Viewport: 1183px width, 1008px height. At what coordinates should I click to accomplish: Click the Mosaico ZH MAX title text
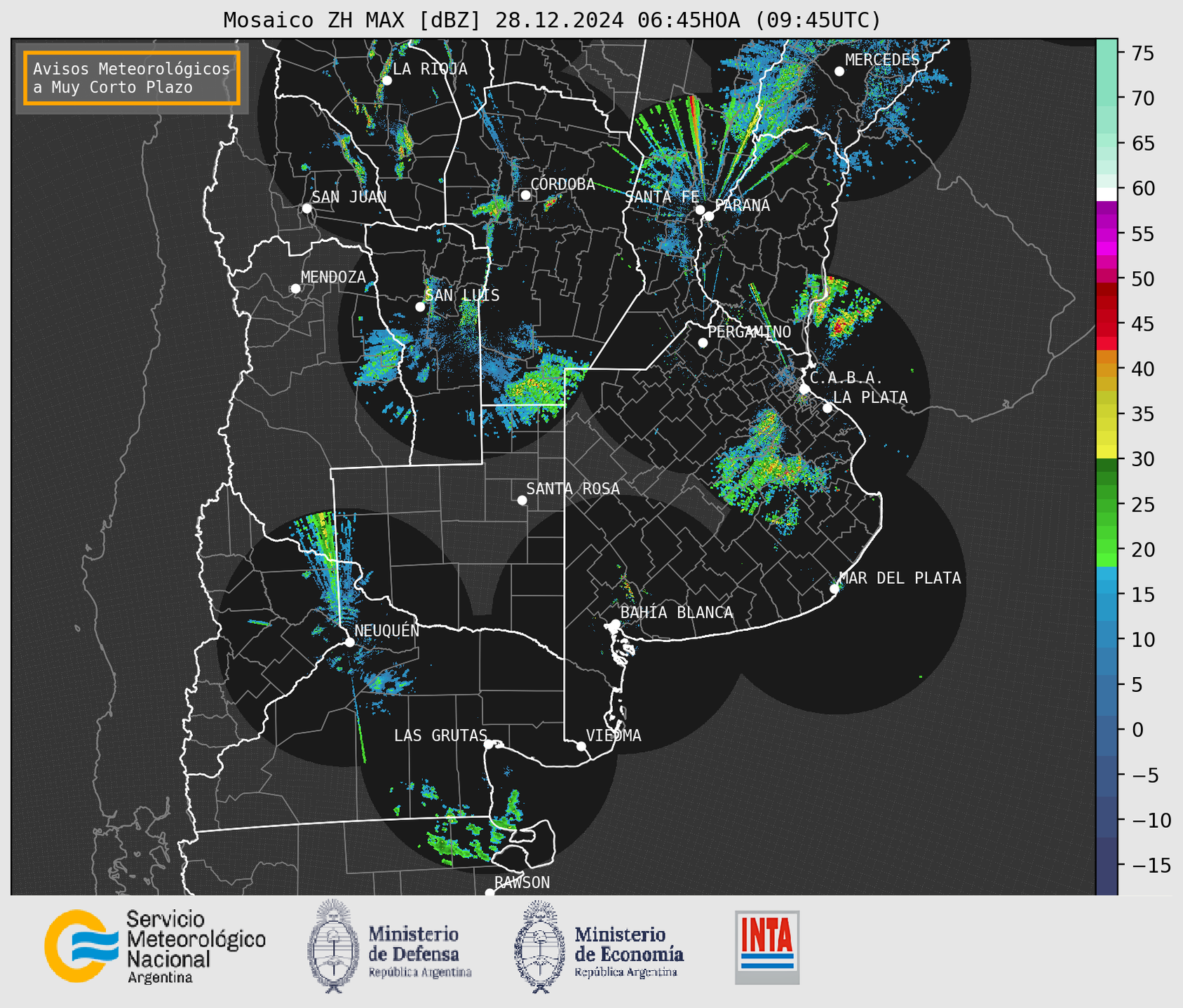(551, 20)
